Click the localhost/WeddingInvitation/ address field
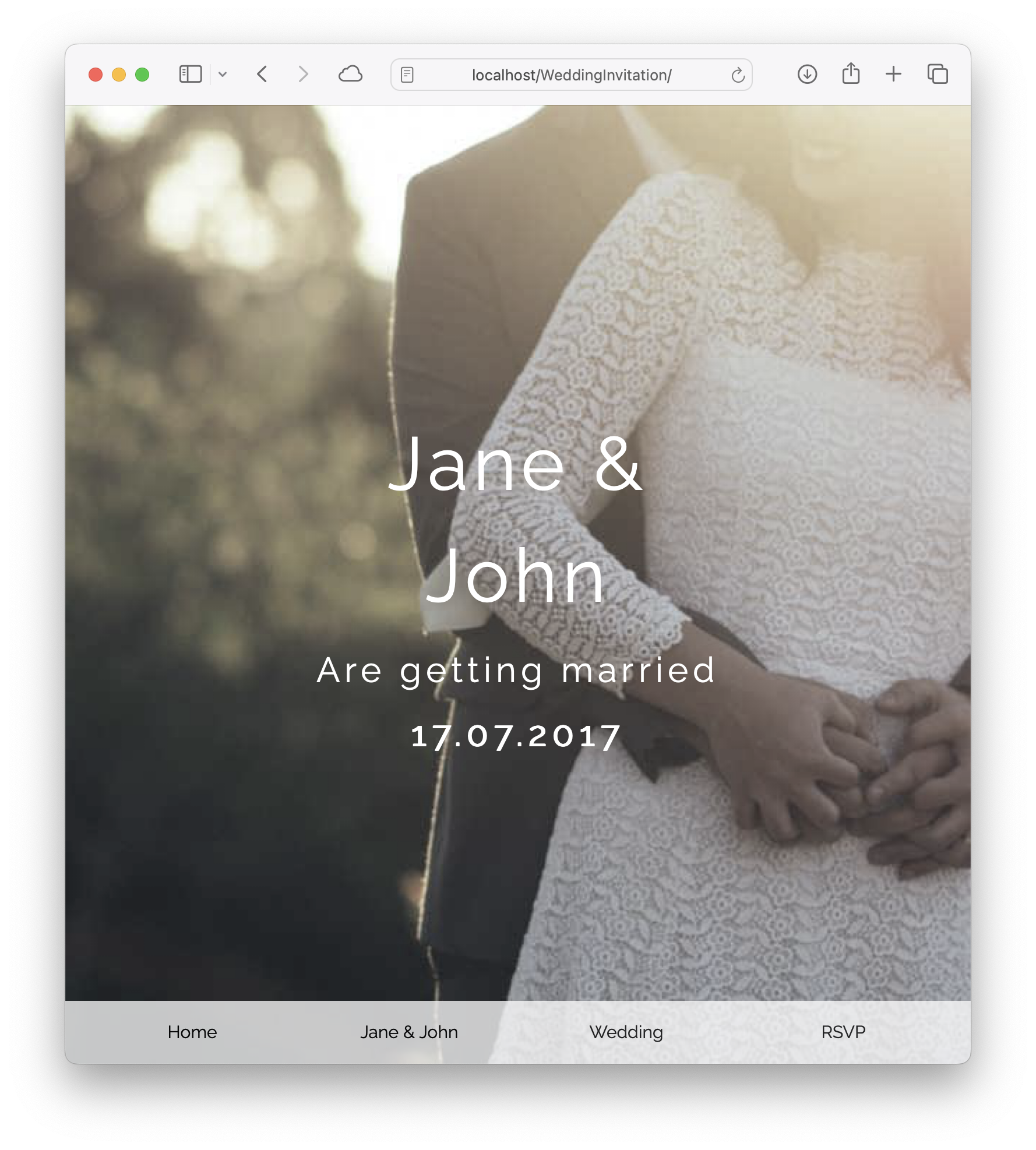 pos(571,75)
